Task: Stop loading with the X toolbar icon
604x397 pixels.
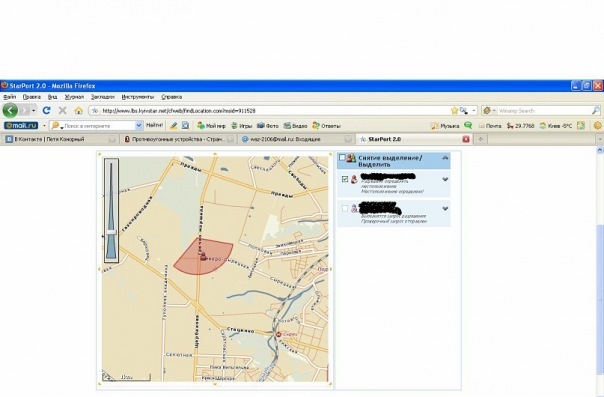Action: click(62, 111)
